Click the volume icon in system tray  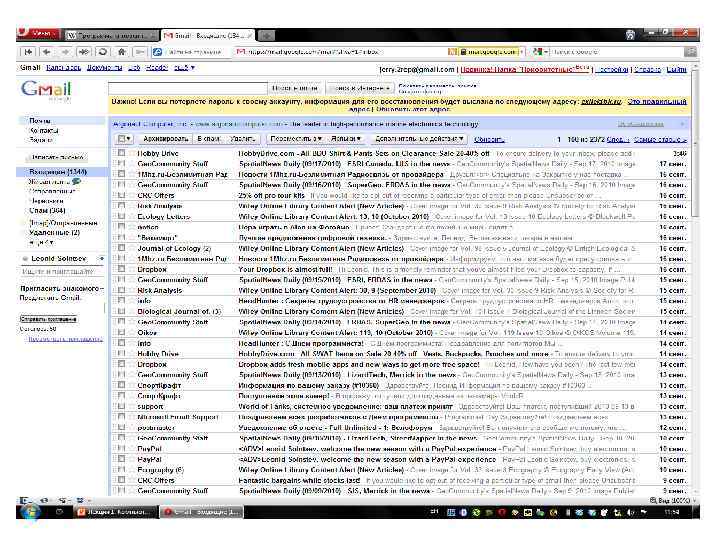[631, 512]
